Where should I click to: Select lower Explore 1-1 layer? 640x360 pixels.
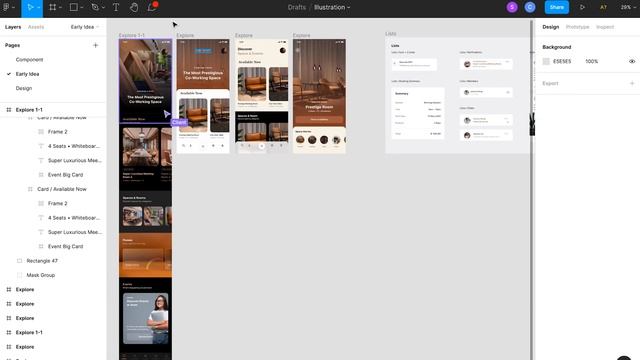pyautogui.click(x=29, y=332)
